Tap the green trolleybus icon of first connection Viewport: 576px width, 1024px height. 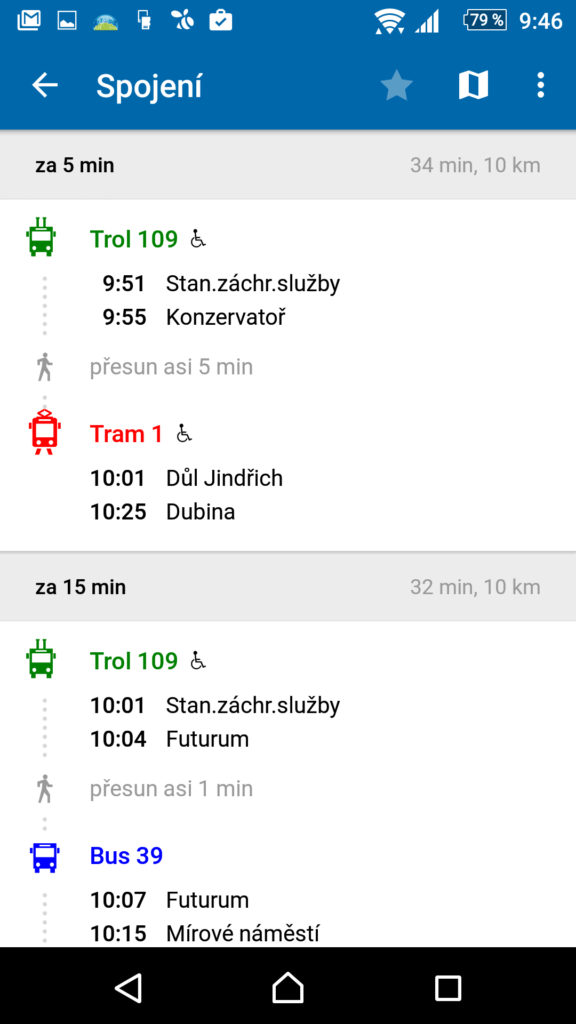41,238
